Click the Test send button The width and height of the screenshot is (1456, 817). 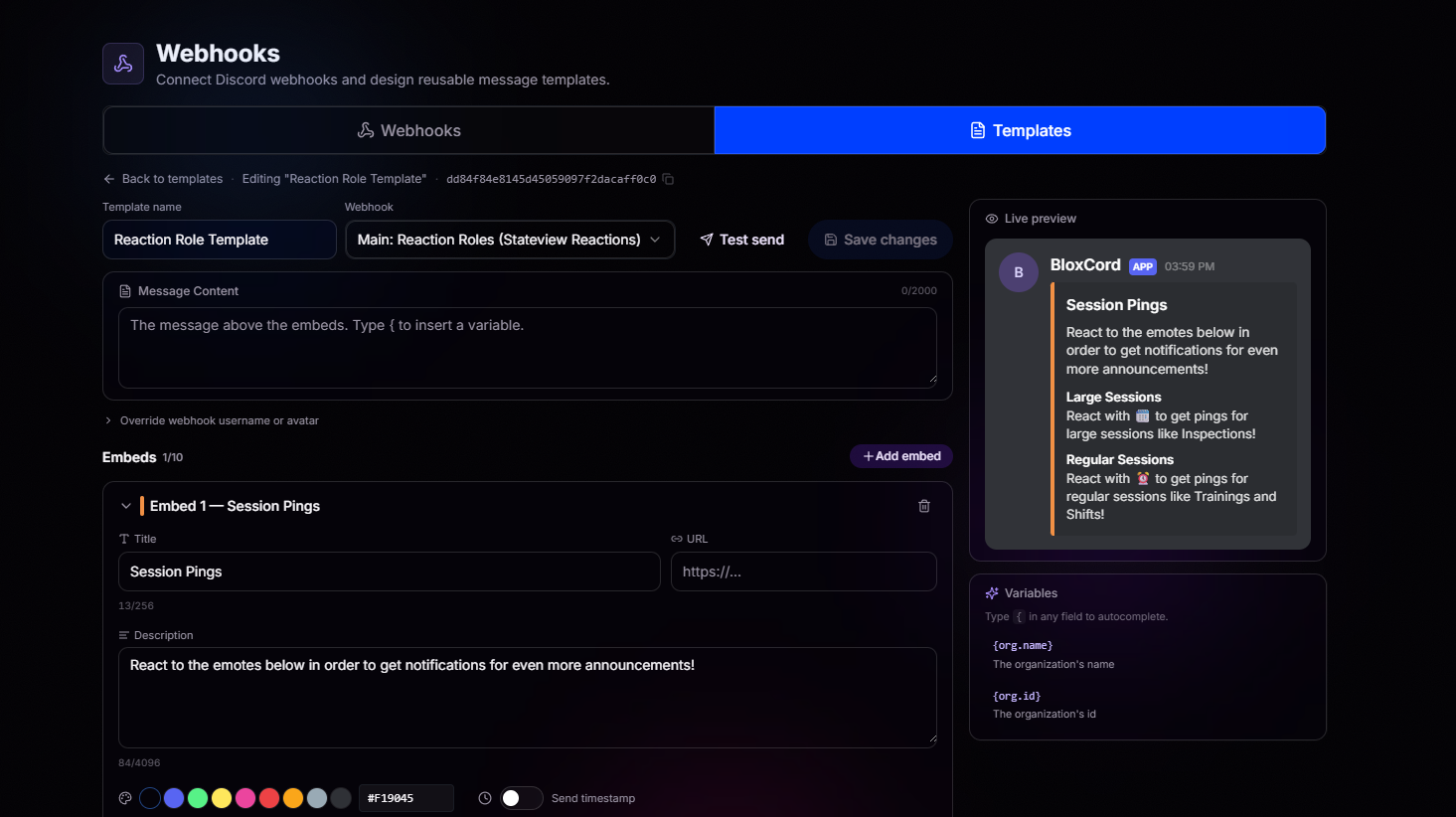pos(742,240)
